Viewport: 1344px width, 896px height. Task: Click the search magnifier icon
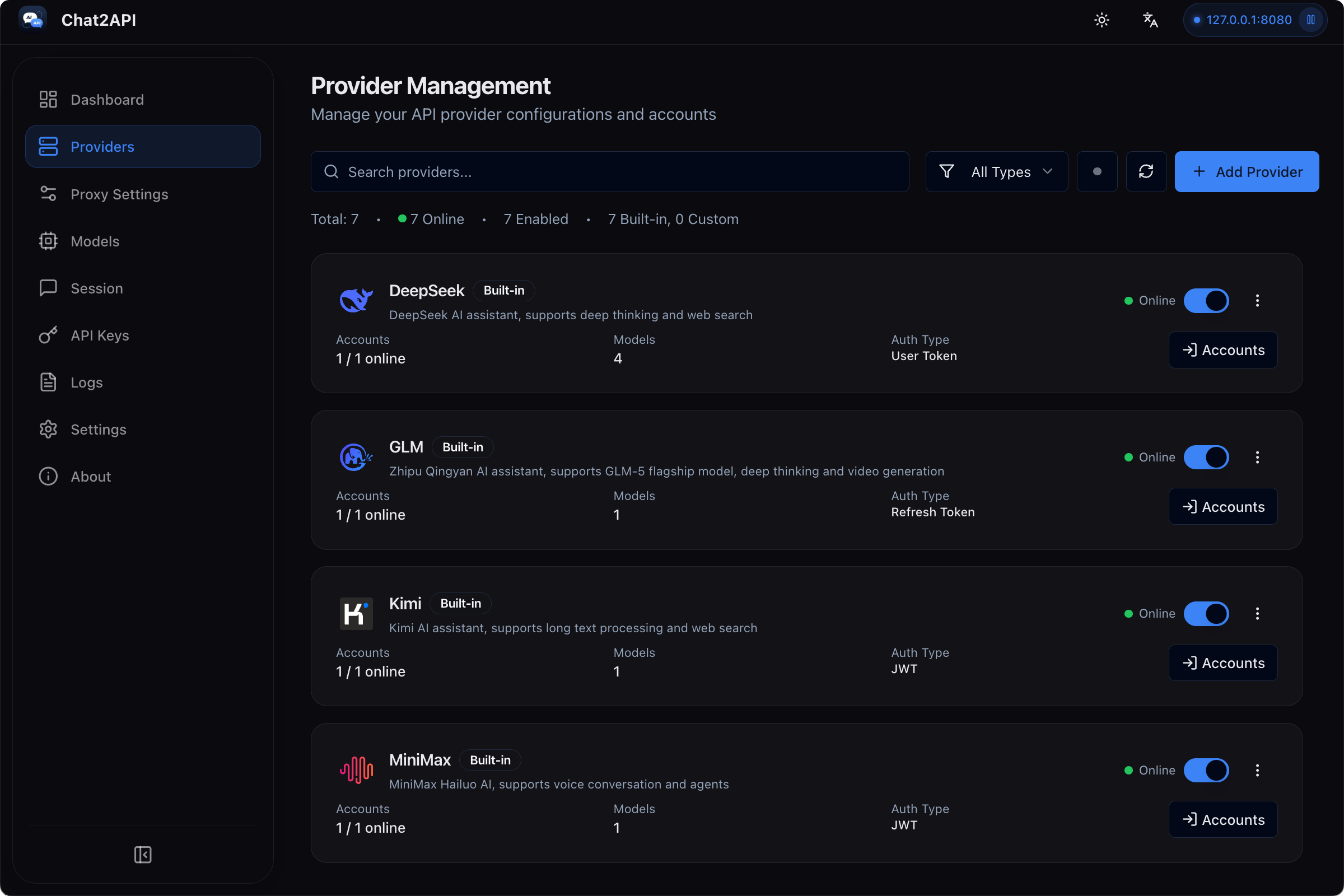332,171
